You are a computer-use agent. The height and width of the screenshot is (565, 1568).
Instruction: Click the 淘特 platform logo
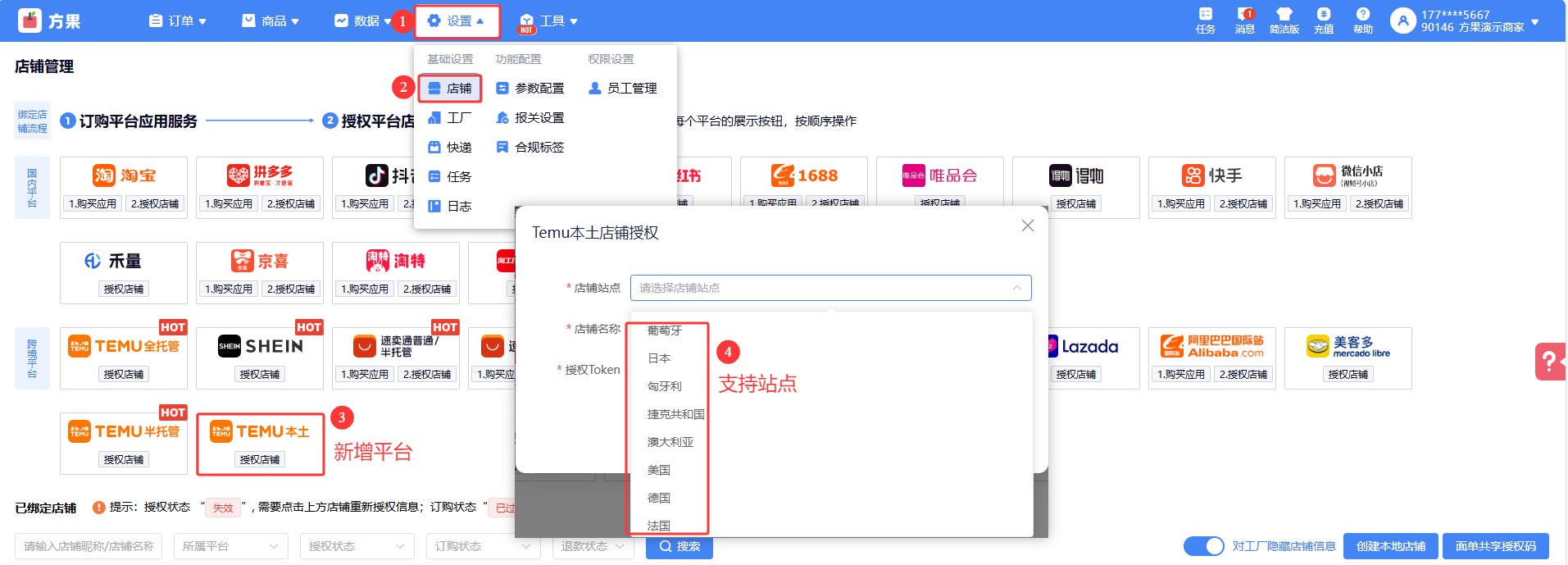396,261
